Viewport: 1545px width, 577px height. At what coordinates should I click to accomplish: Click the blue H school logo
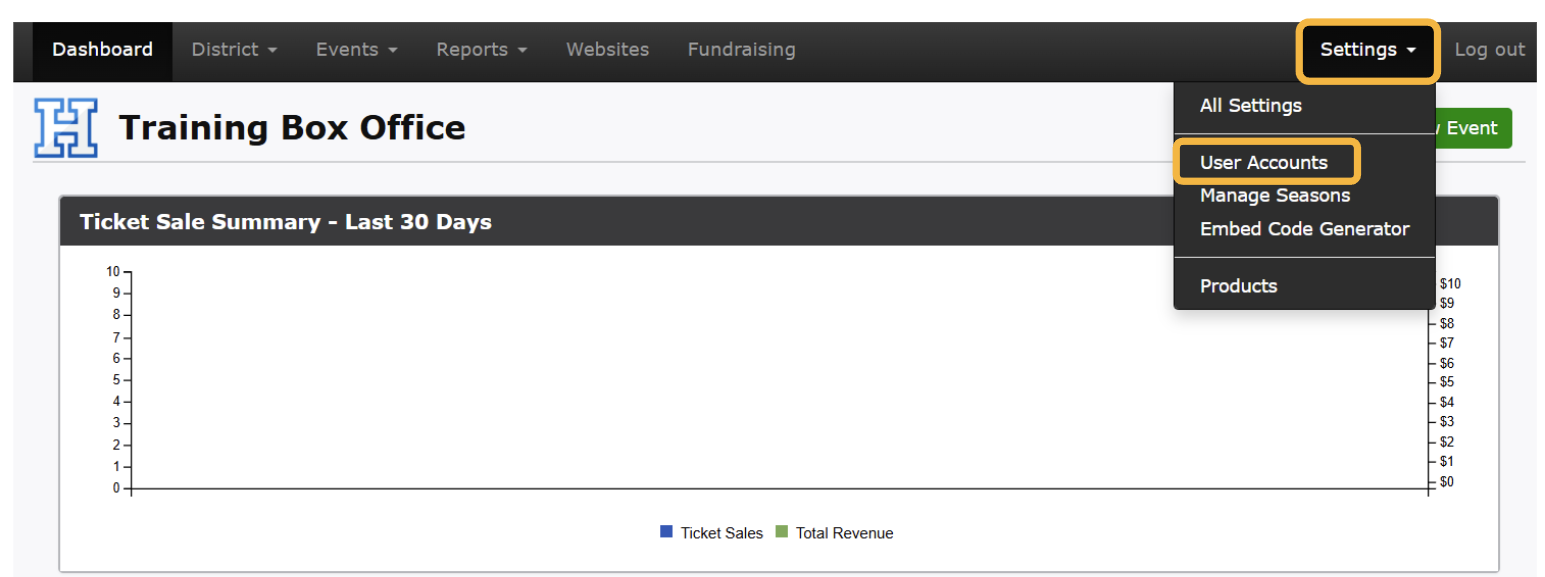(x=66, y=128)
